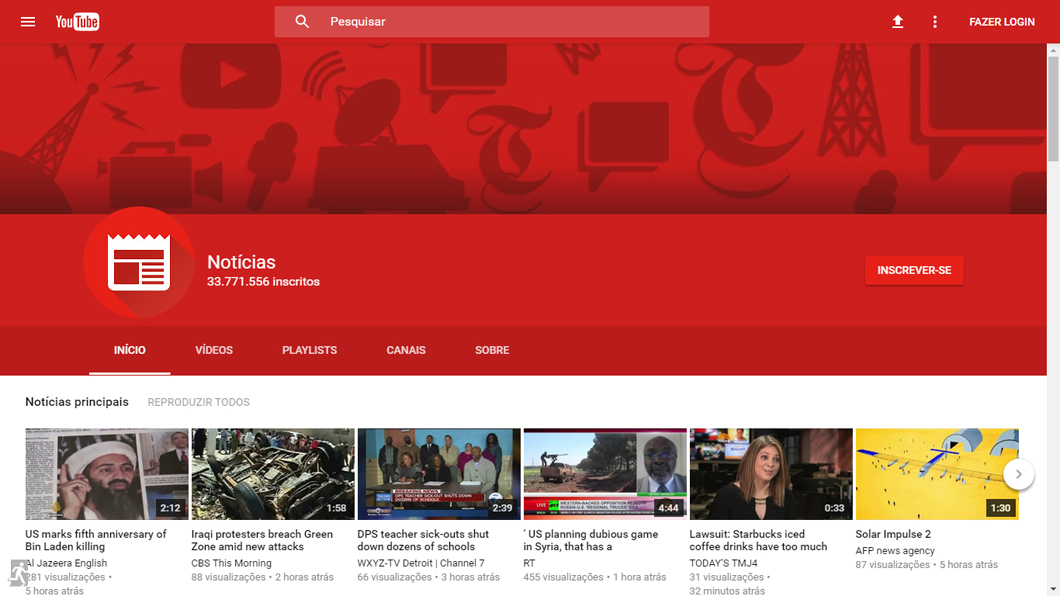Open the DPS teacher sick-outs thumbnail
This screenshot has height=596, width=1060.
tap(439, 474)
